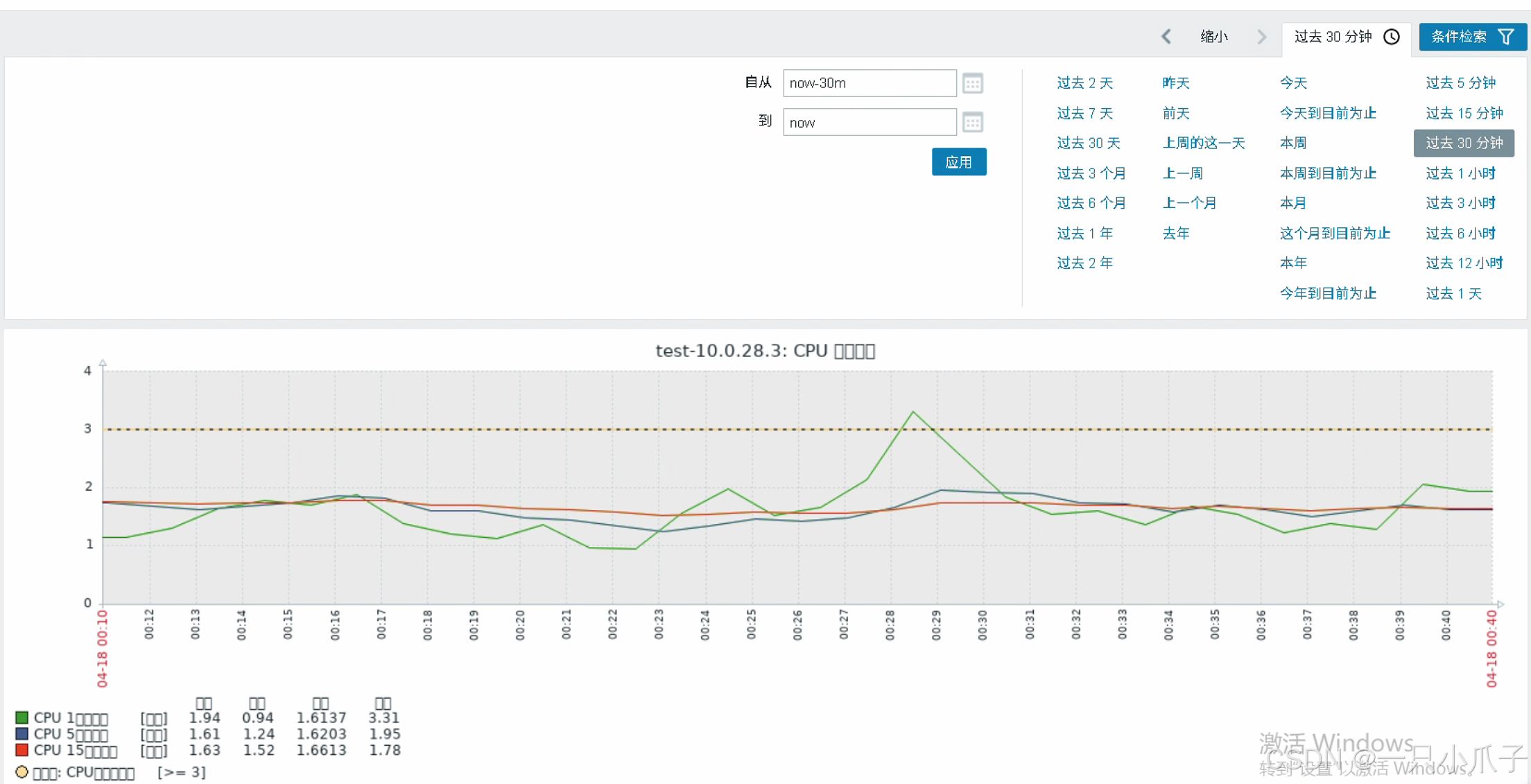Click the red CPU 15 legend swatch
This screenshot has width=1531, height=784.
pos(21,750)
